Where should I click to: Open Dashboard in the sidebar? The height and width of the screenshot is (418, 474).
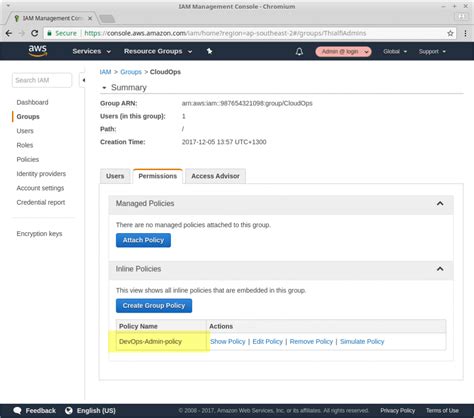(32, 102)
